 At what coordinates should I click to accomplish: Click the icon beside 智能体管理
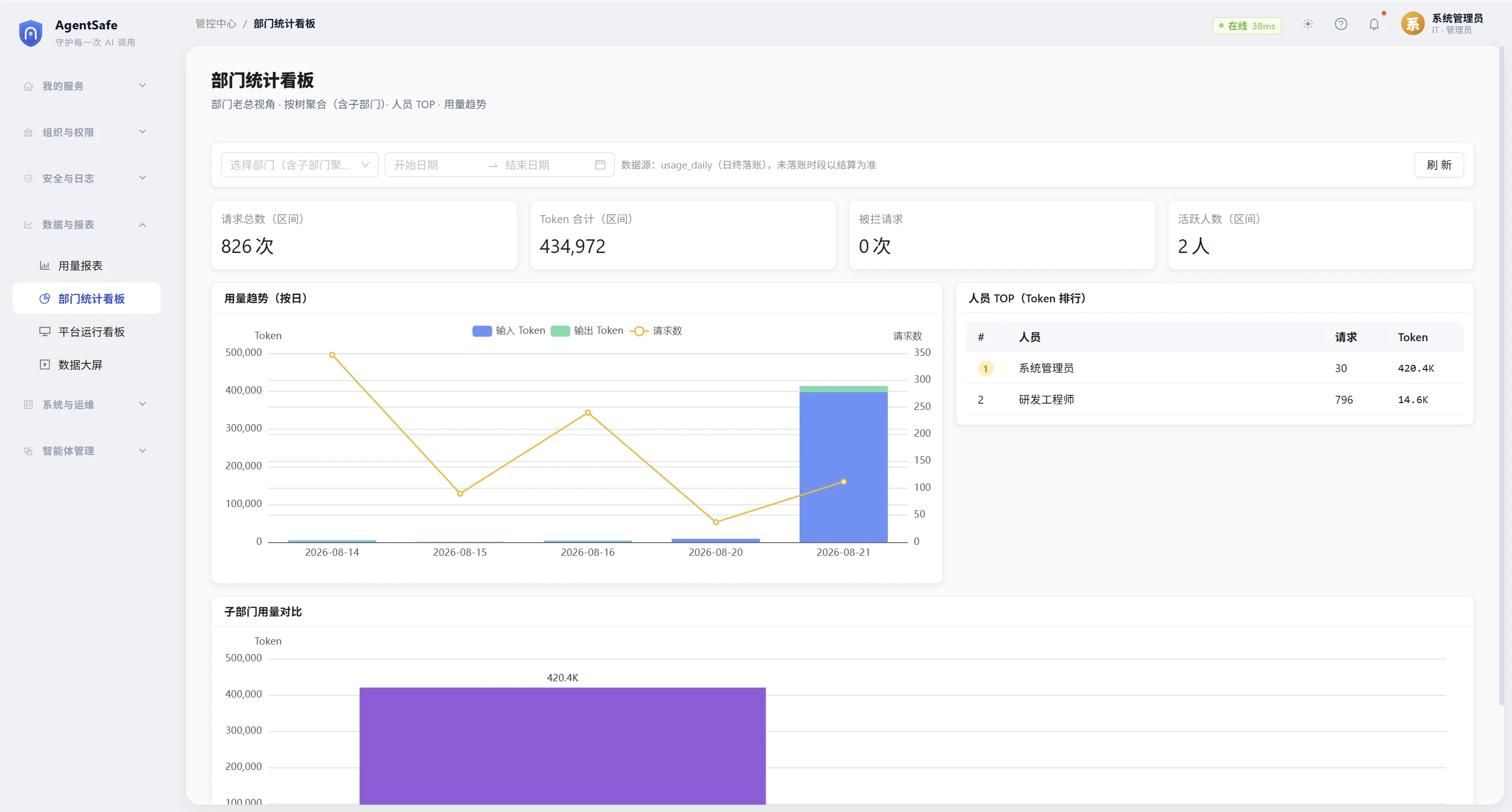28,451
